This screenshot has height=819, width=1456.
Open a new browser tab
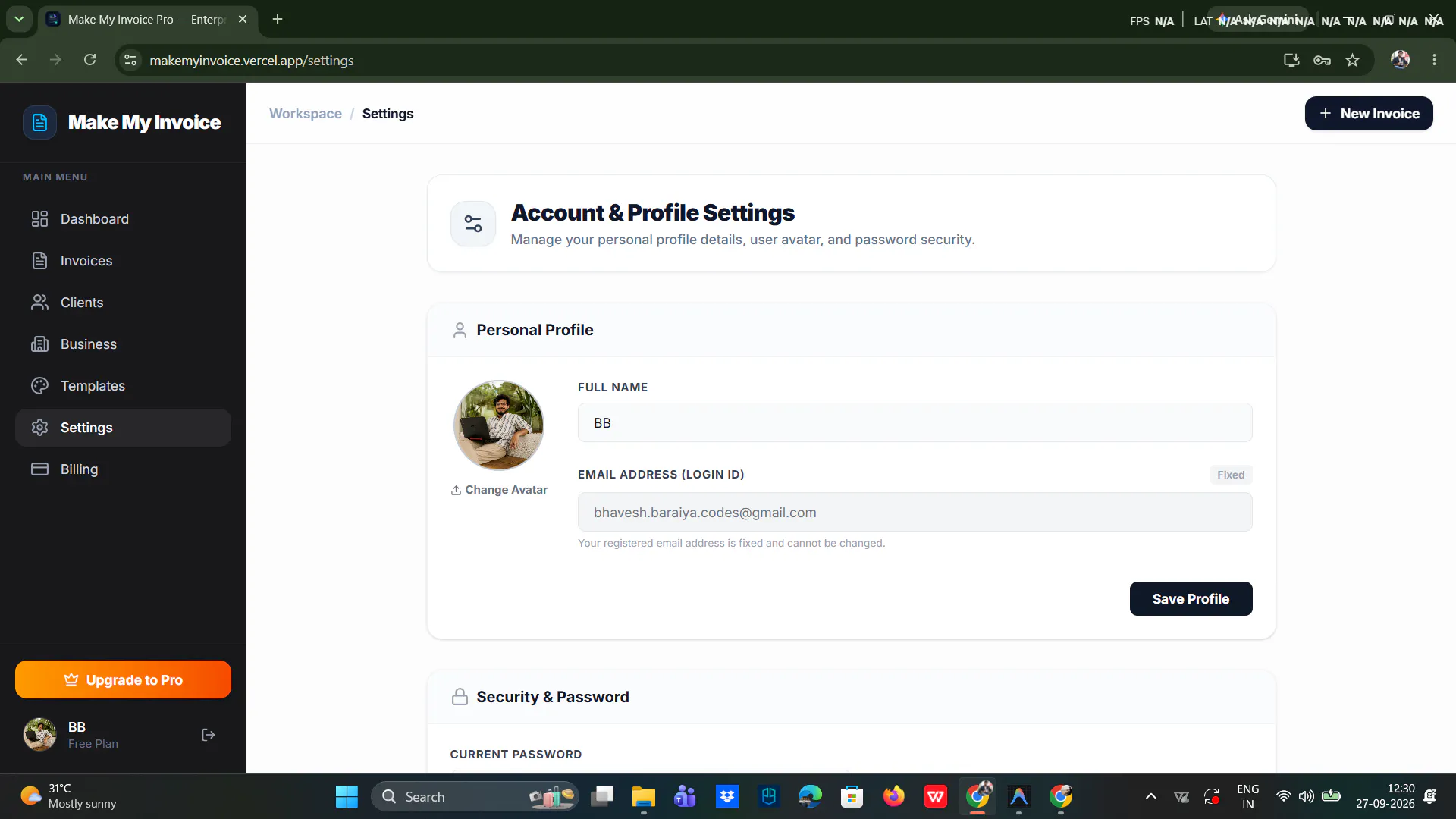(x=278, y=19)
